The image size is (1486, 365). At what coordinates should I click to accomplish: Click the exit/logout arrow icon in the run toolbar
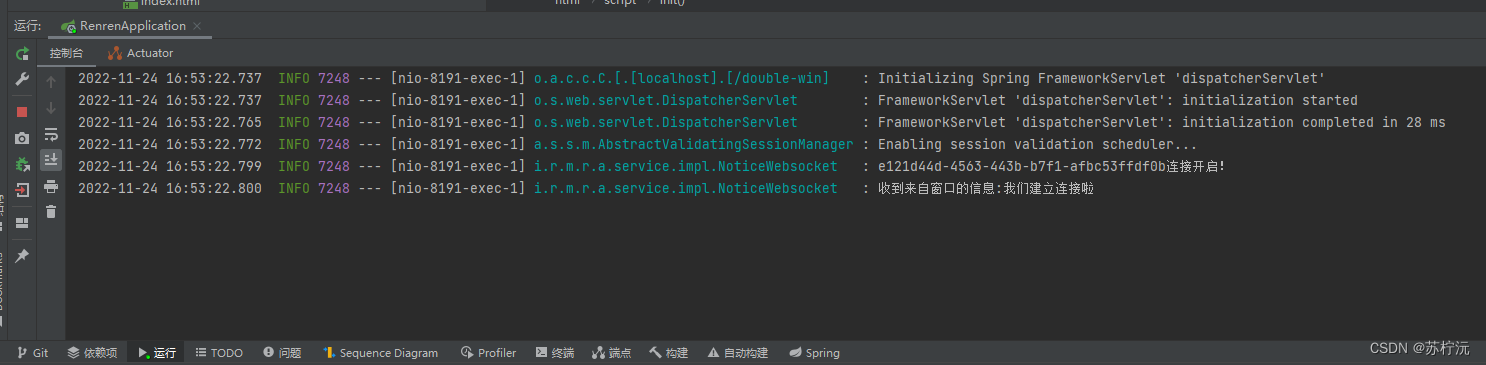(22, 190)
